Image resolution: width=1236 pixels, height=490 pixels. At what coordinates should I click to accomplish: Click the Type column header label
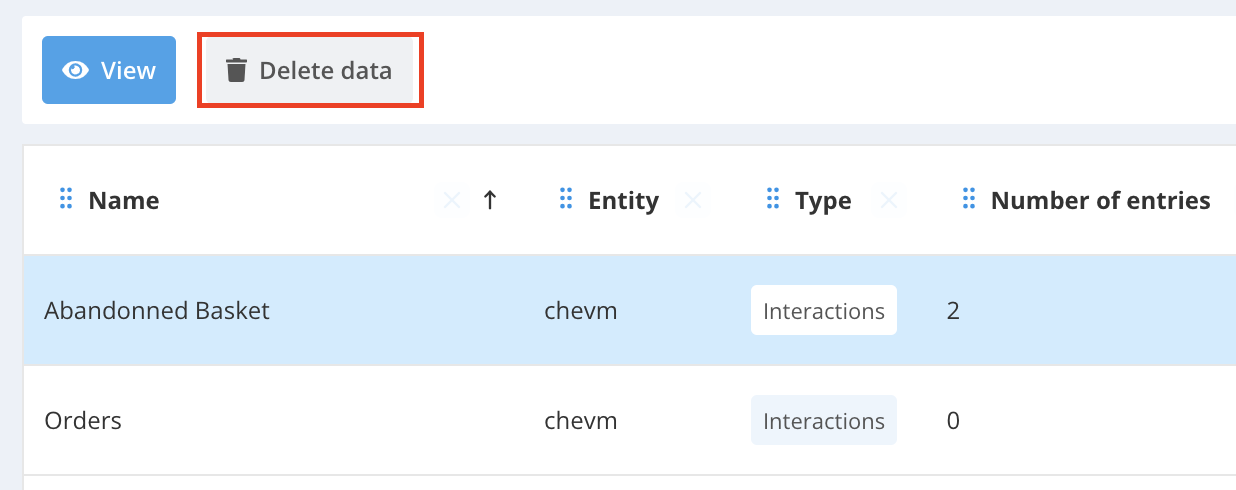(823, 201)
